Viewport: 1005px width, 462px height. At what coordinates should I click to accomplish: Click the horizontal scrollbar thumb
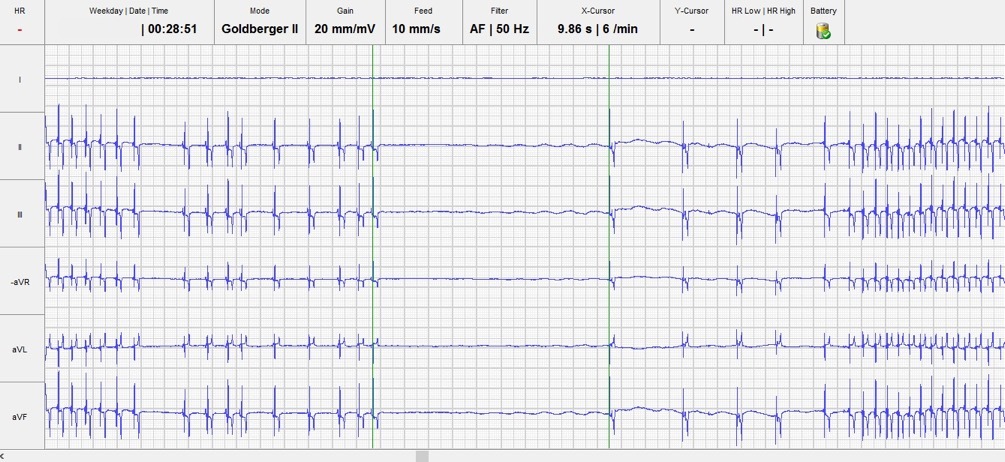point(422,456)
